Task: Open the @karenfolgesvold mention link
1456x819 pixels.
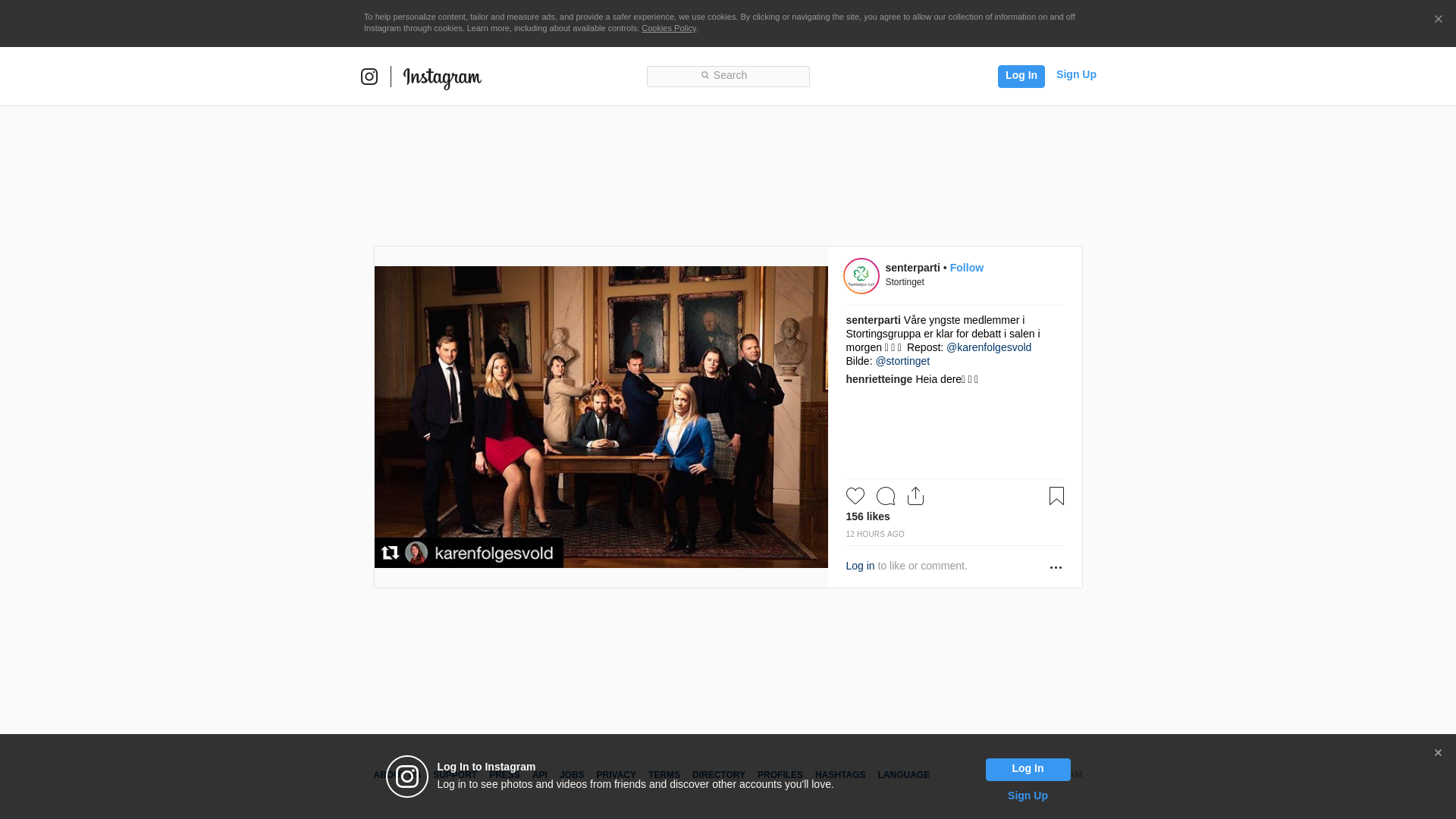Action: click(x=989, y=347)
